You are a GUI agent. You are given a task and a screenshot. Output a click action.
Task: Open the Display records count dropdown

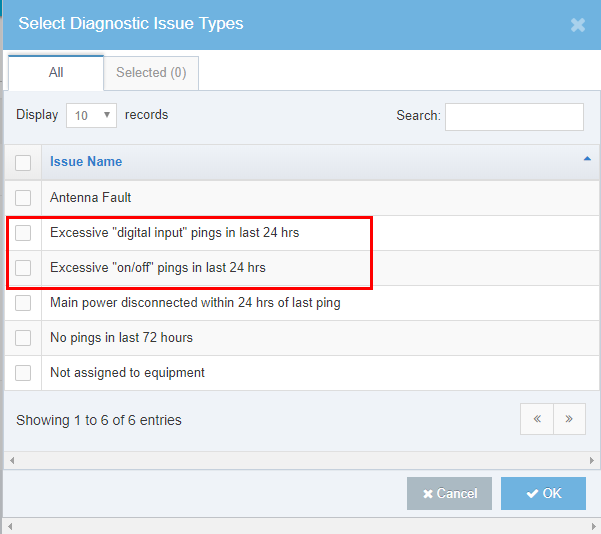91,116
